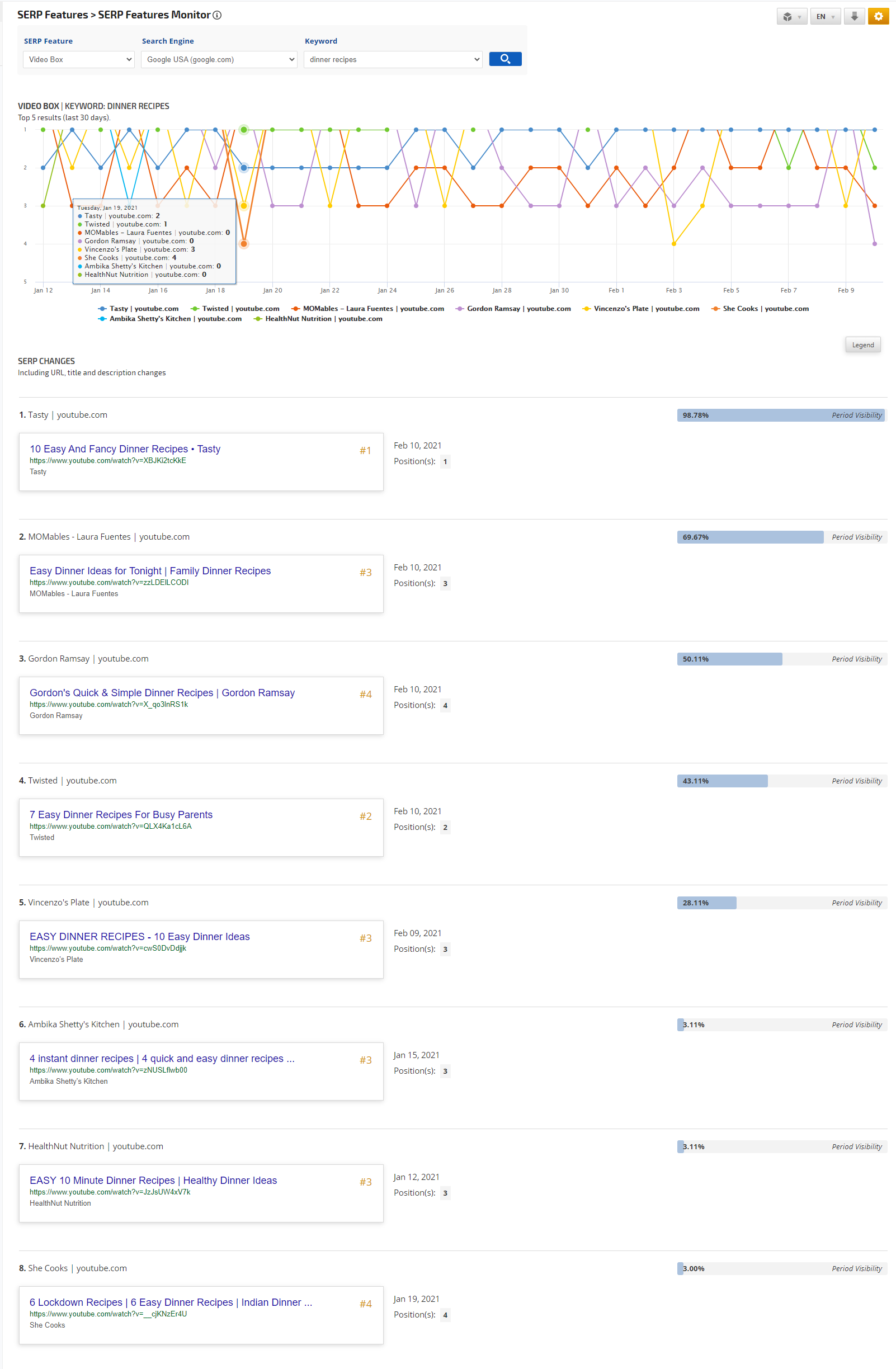Viewport: 896px width, 1369px height.
Task: Click Tasty's 98.78% Period Visibility bar
Action: 782,416
